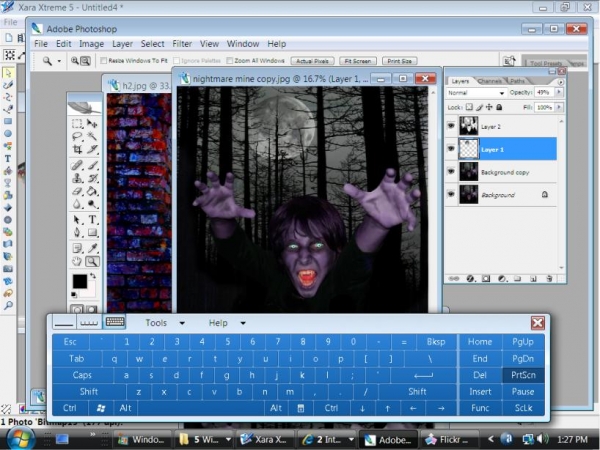Image resolution: width=600 pixels, height=450 pixels.
Task: Select the Move tool
Action: click(92, 123)
